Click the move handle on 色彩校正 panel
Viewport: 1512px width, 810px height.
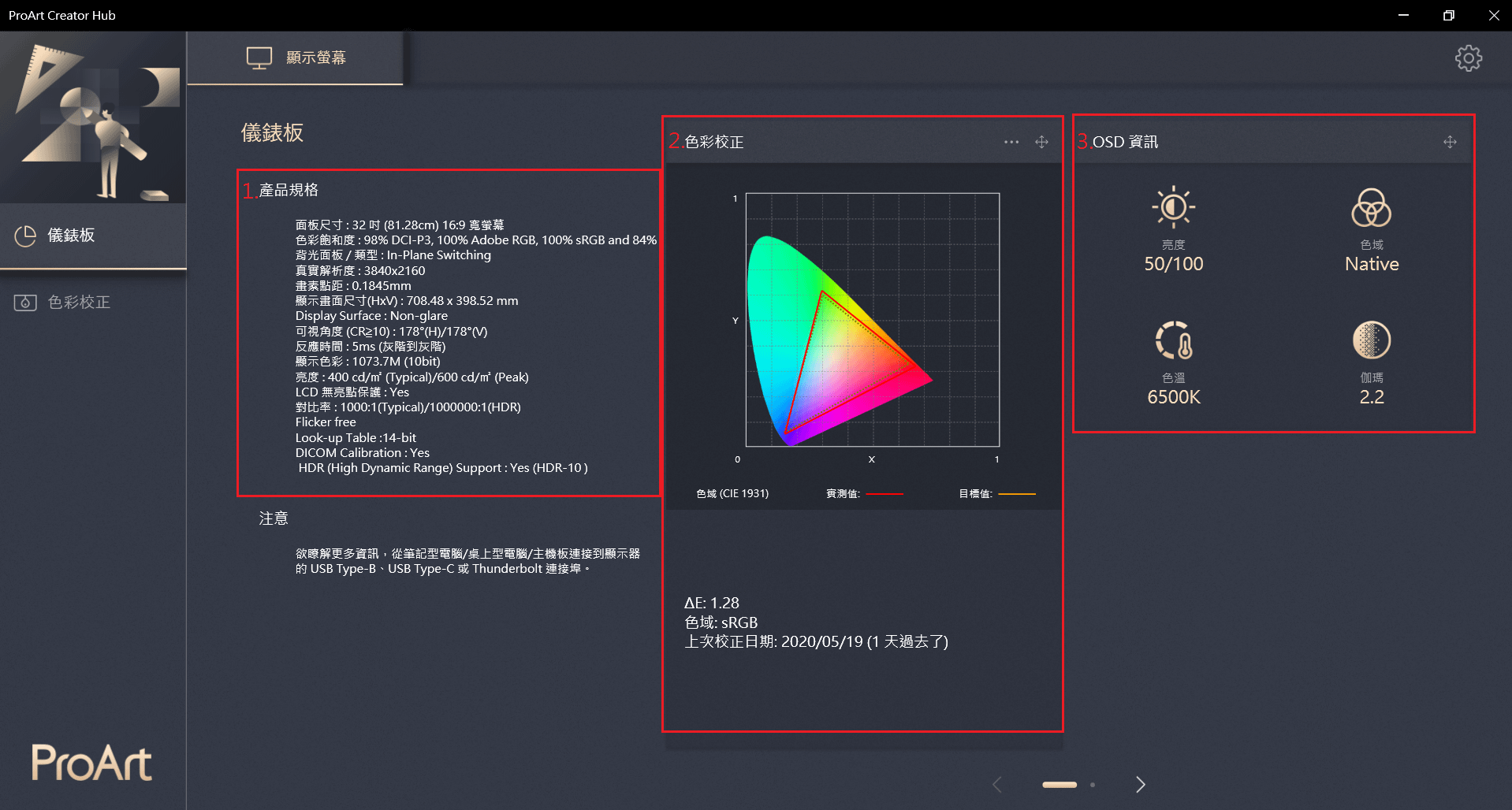1041,142
